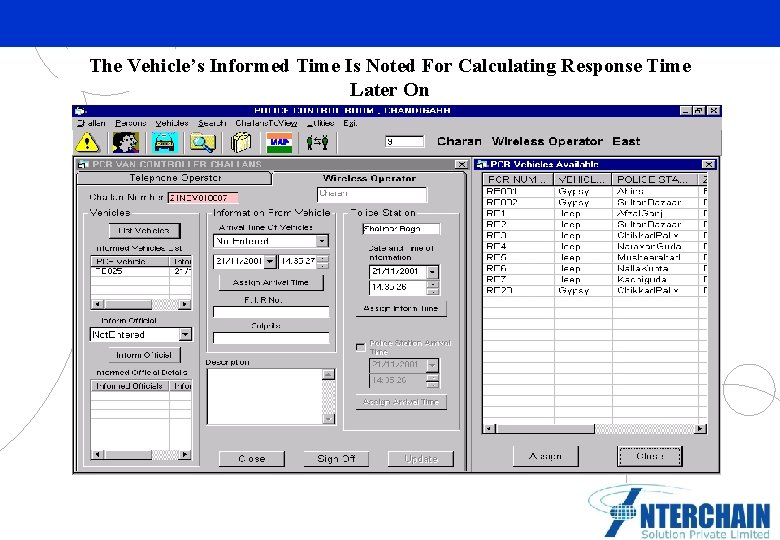Click the Inform Official button
780x540 pixels.
(144, 355)
